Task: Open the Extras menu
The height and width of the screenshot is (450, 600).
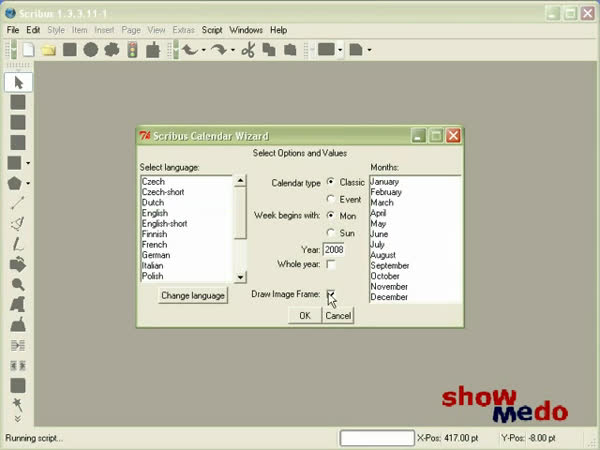Action: coord(183,30)
